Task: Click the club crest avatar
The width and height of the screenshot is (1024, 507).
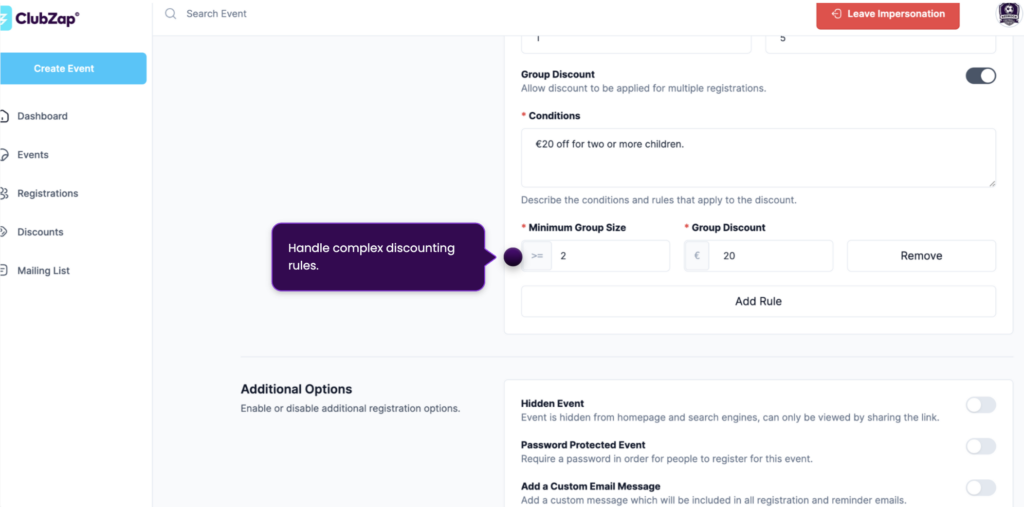Action: [1010, 14]
